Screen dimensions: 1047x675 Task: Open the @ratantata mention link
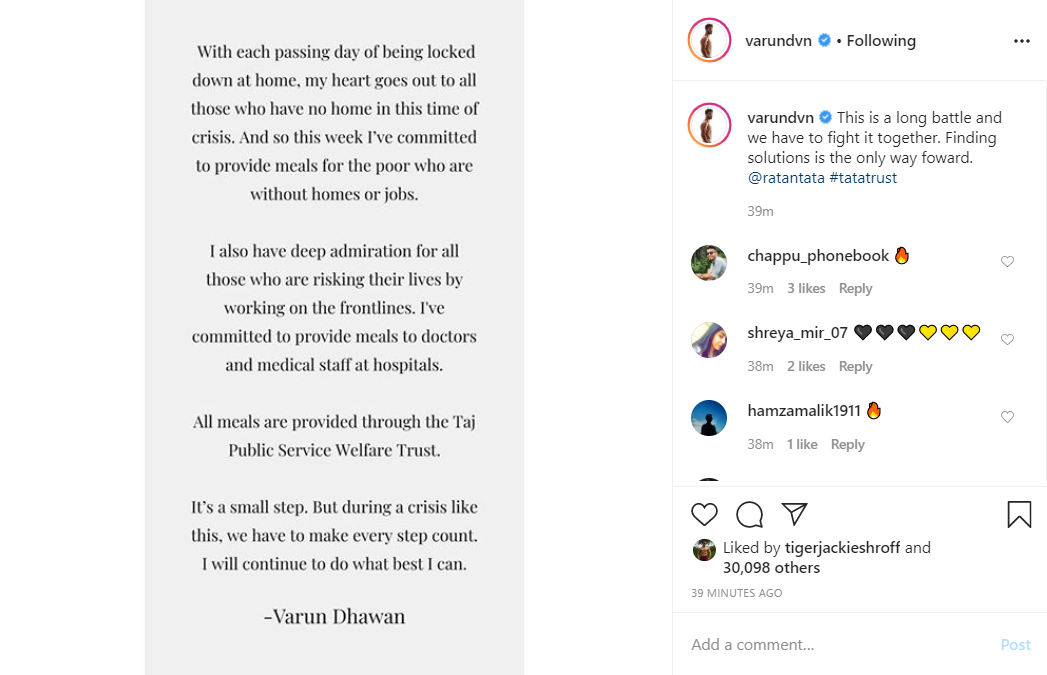(x=786, y=178)
